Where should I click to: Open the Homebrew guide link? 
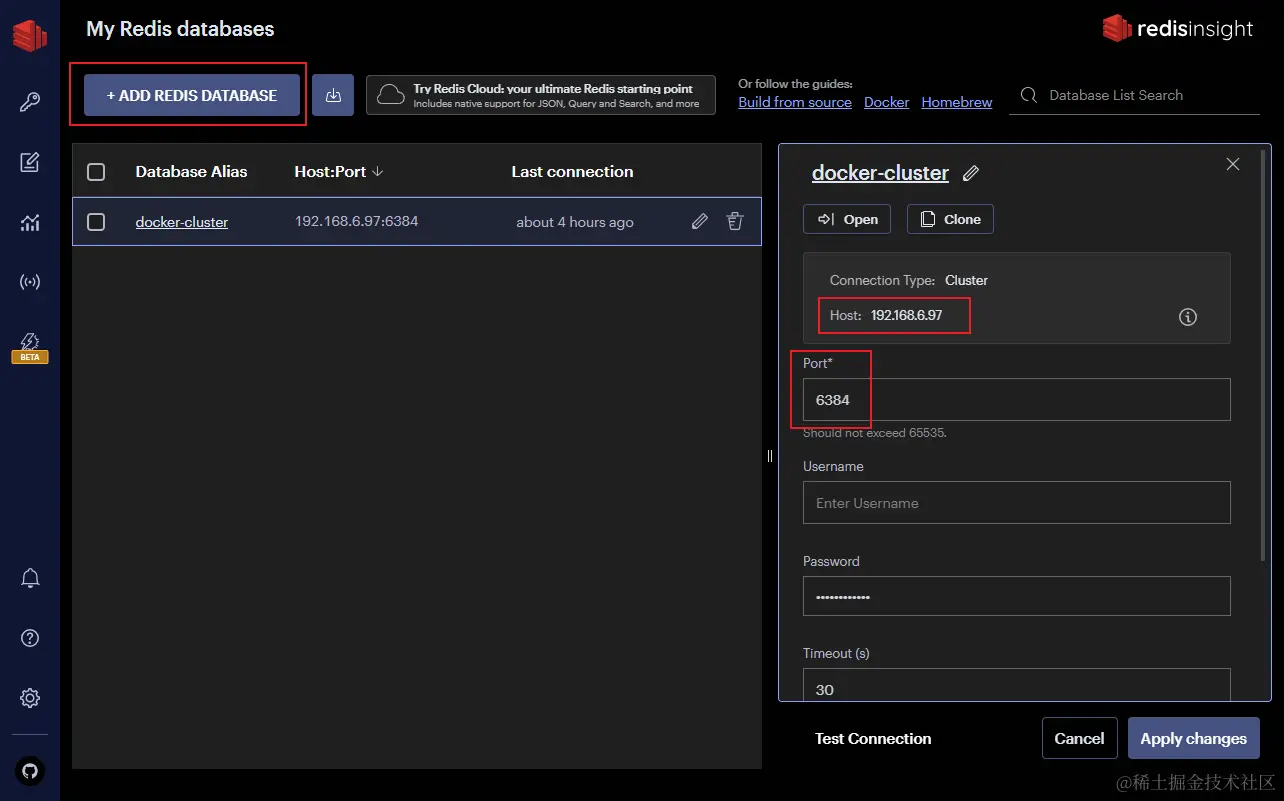pyautogui.click(x=957, y=102)
